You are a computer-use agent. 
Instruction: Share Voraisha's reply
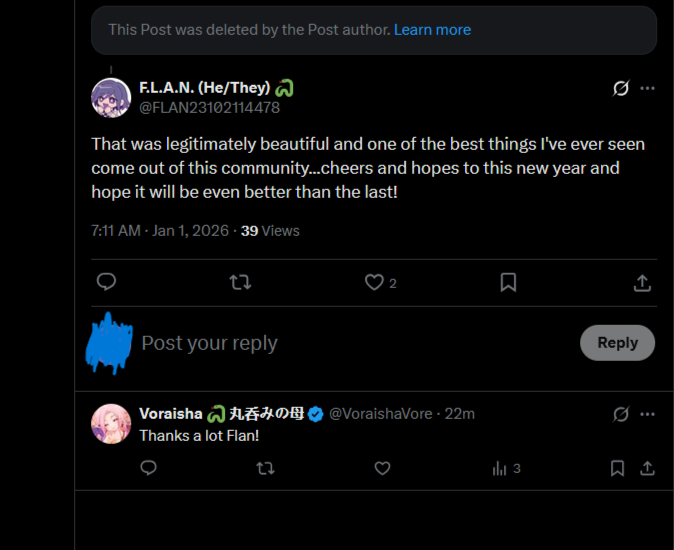click(647, 468)
